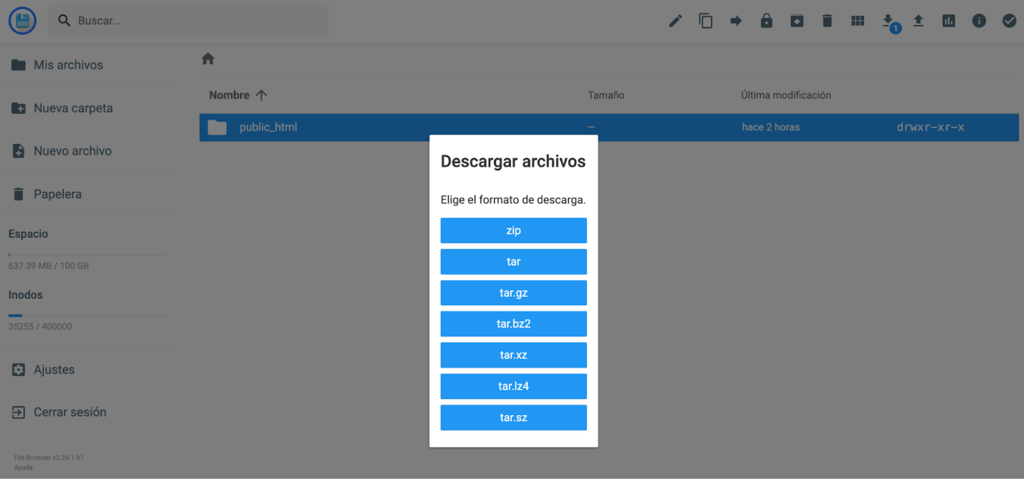This screenshot has height=479, width=1024.
Task: Click the rename pencil icon
Action: point(676,21)
